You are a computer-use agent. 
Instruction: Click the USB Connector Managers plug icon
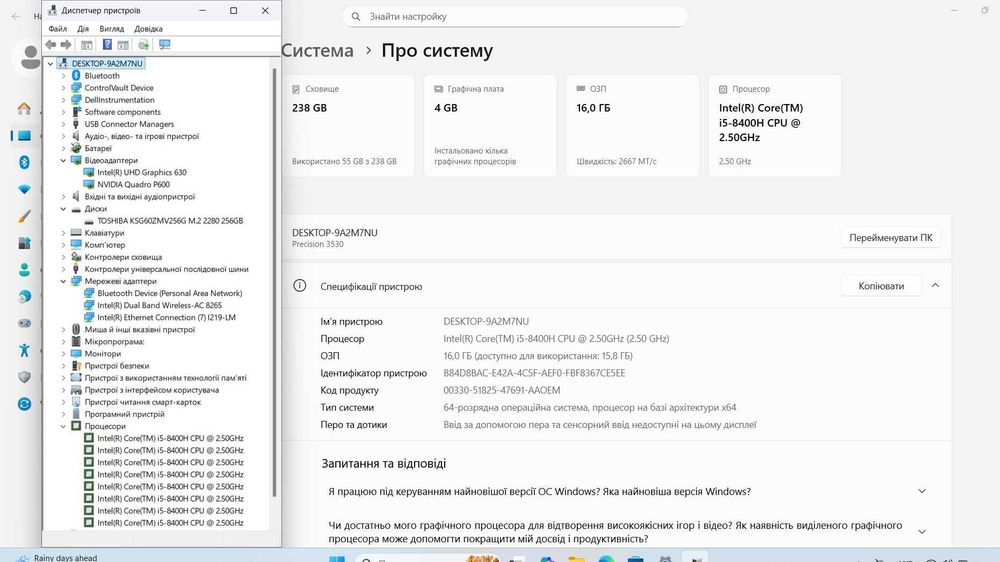pos(76,124)
